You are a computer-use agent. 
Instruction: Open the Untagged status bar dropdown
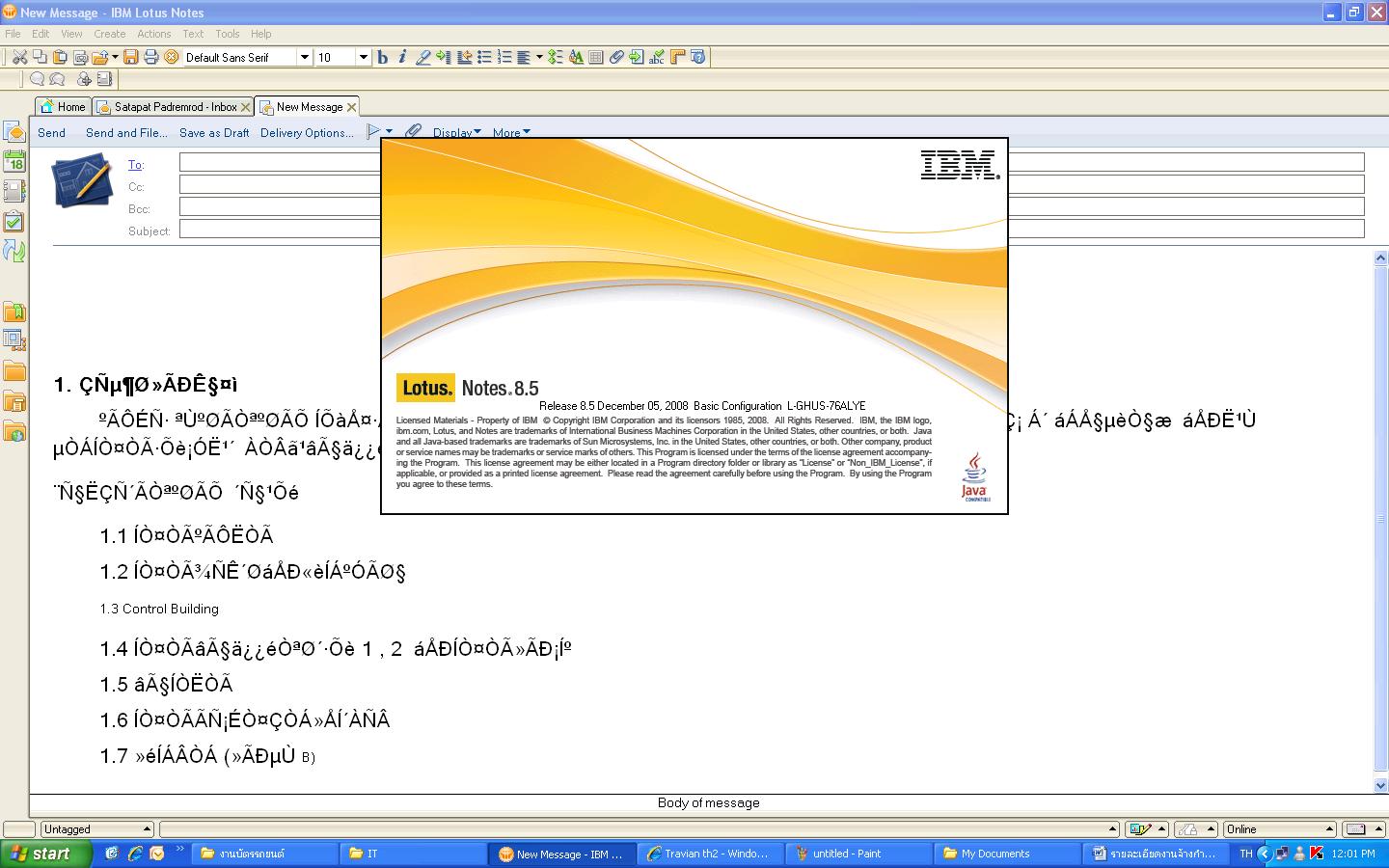click(96, 829)
